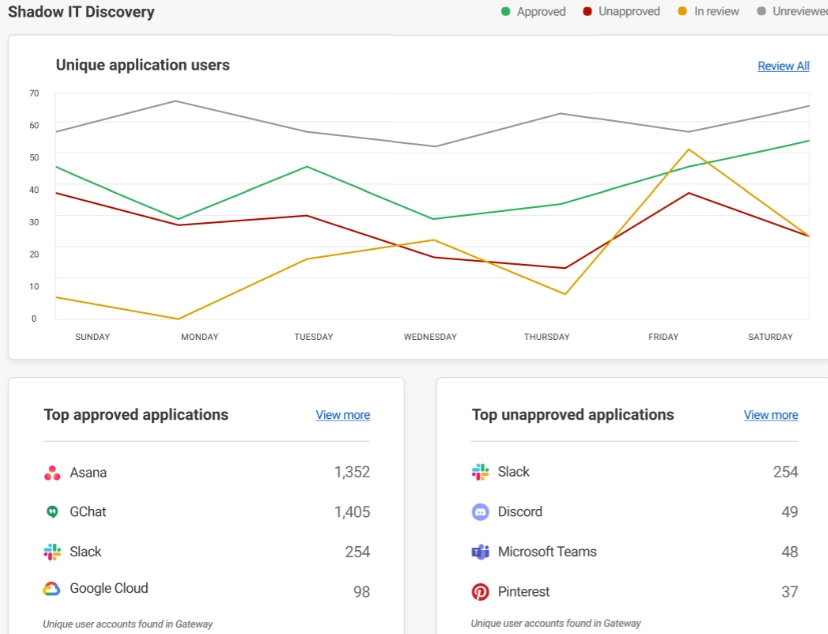Select the Unreviewed legend entry
The width and height of the screenshot is (828, 634).
tap(799, 12)
